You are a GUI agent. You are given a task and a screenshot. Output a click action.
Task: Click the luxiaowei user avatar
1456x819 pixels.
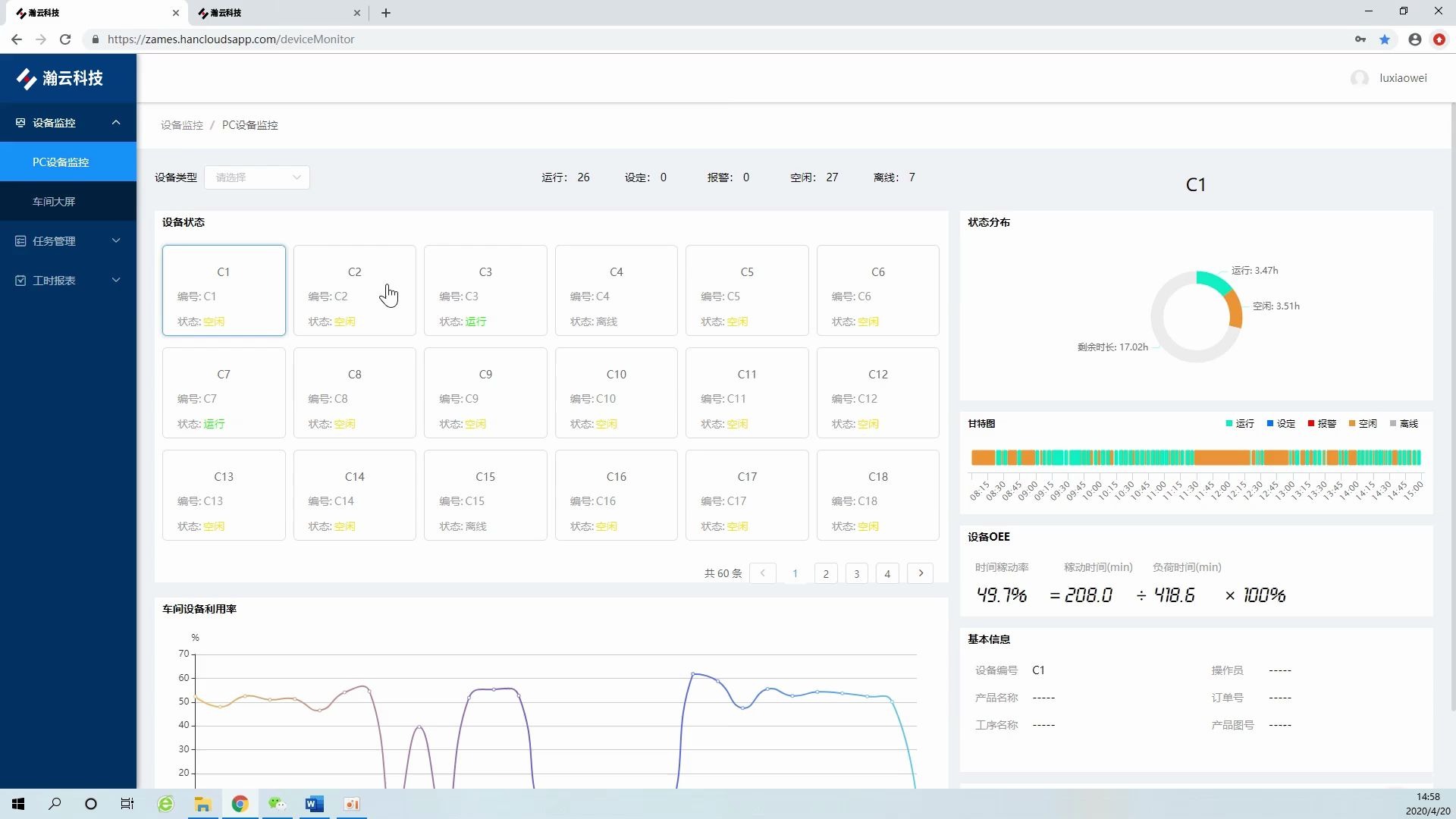pos(1360,78)
